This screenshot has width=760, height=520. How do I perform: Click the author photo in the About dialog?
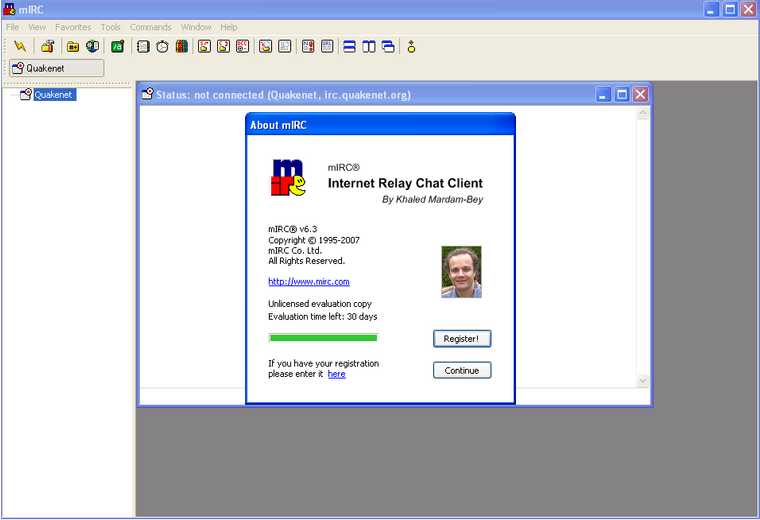(461, 272)
